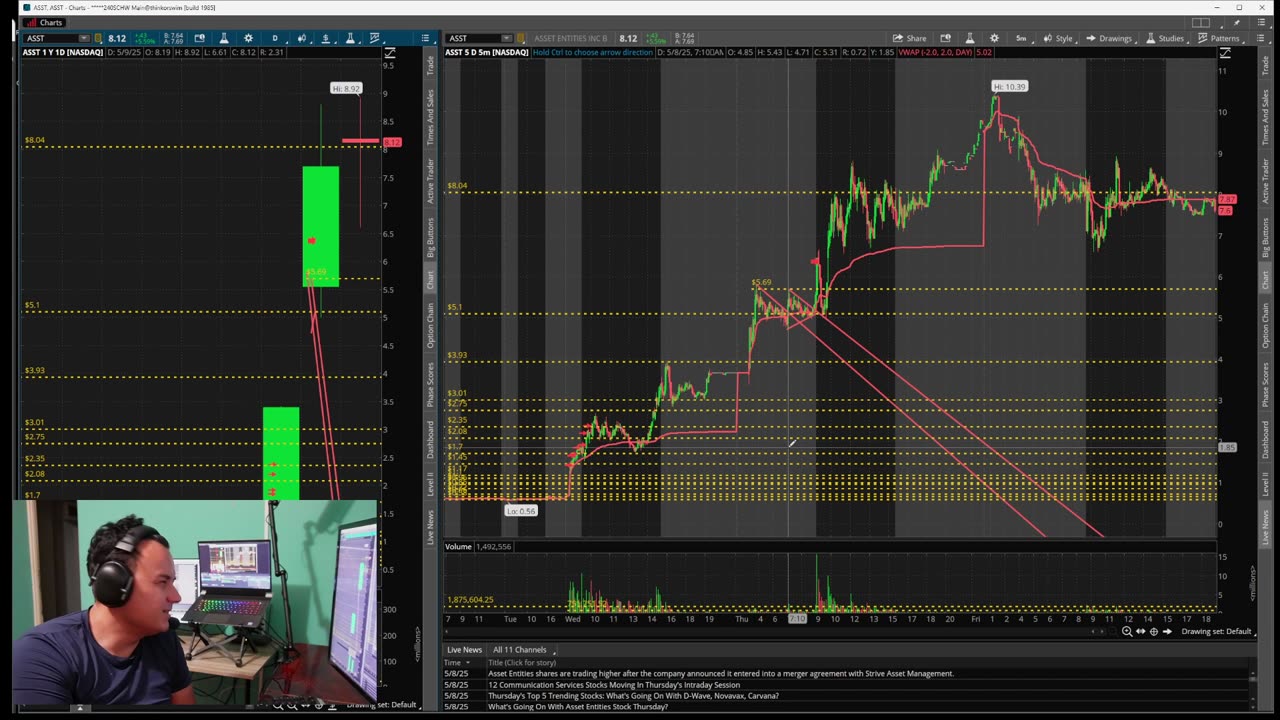This screenshot has width=1280, height=720.
Task: Open the 5m timeframe dropdown
Action: pyautogui.click(x=1022, y=38)
